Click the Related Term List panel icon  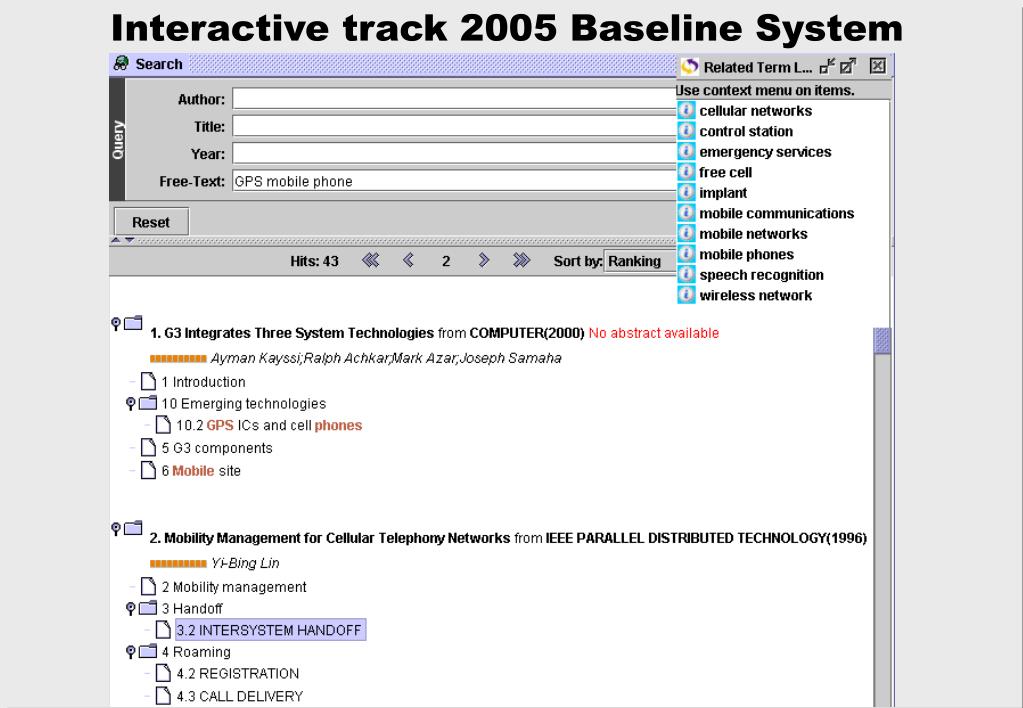point(690,67)
